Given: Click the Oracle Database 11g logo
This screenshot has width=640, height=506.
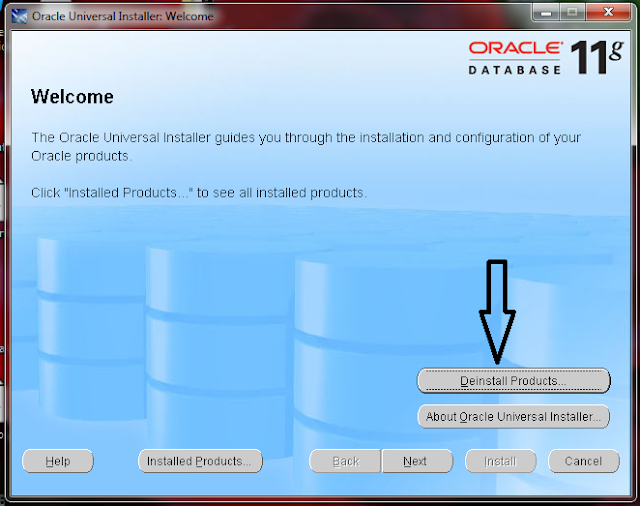Looking at the screenshot, I should [x=546, y=58].
